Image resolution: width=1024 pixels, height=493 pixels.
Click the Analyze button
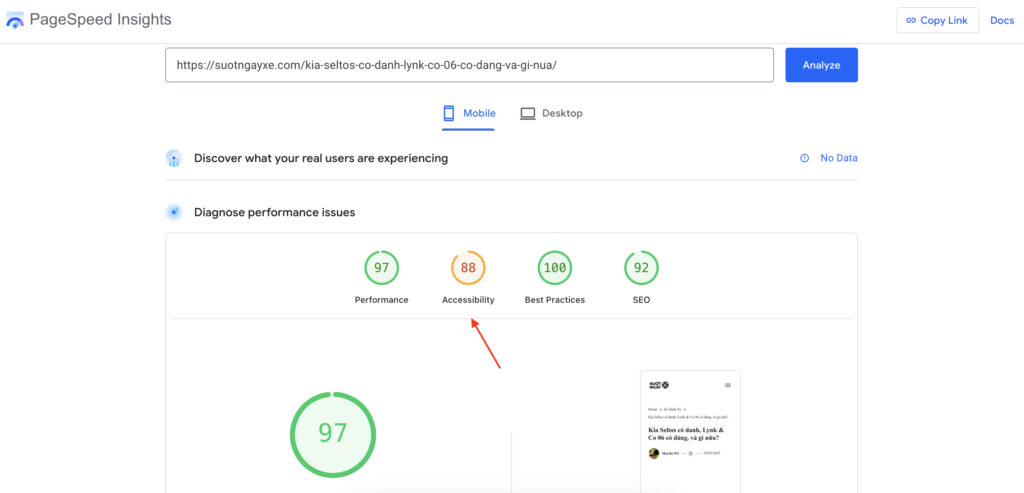821,65
